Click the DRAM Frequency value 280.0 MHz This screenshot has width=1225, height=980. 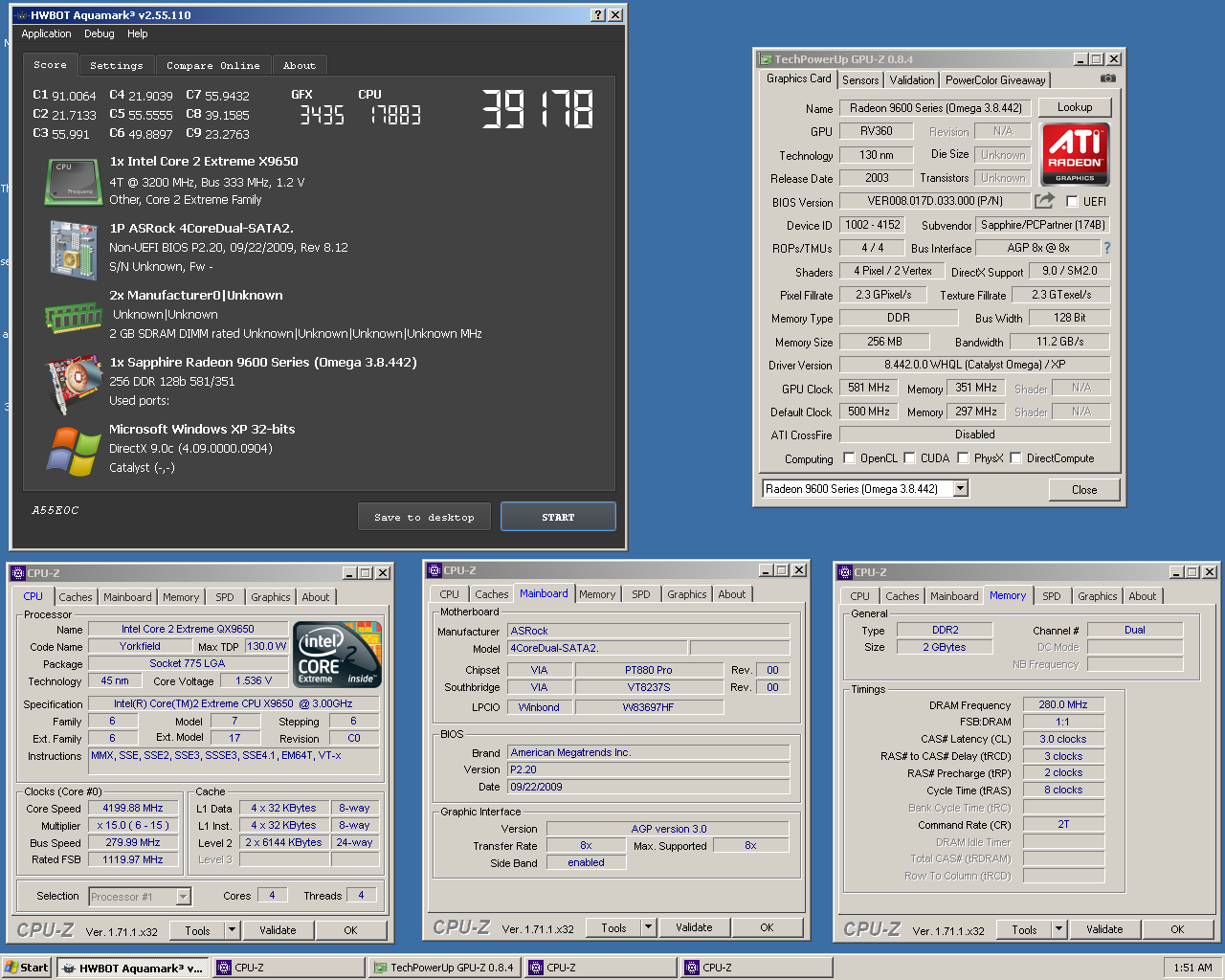[1063, 704]
